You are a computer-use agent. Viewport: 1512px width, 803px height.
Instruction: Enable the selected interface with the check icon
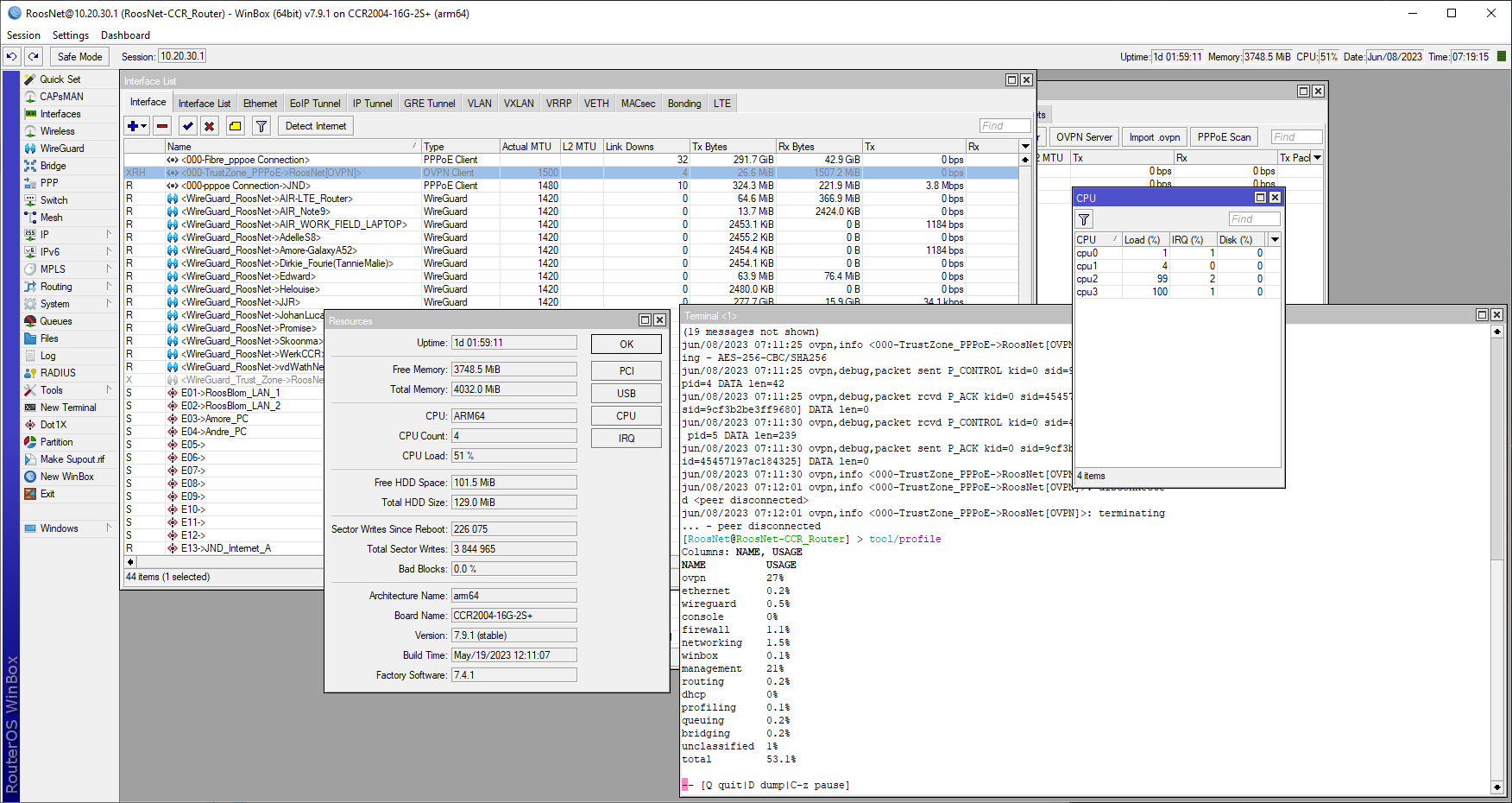187,125
